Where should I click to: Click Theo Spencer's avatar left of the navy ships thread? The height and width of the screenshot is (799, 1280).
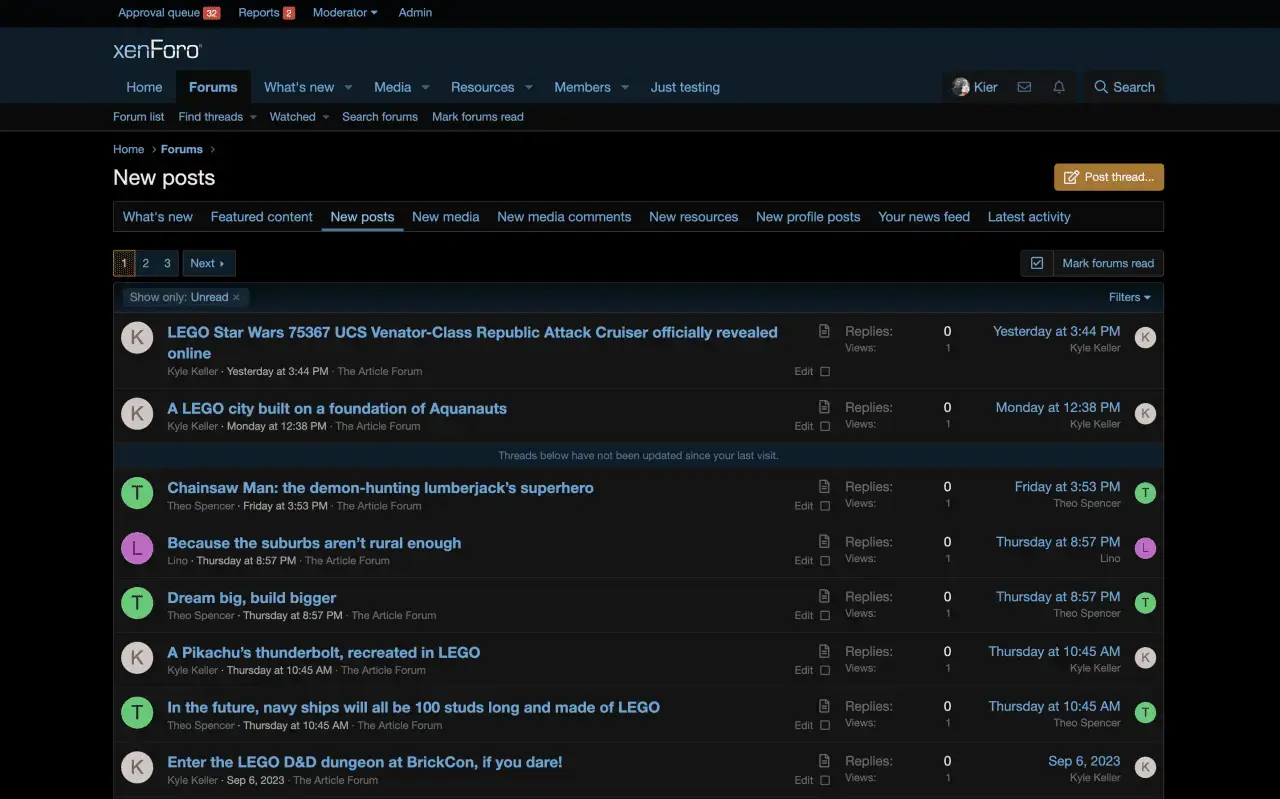[137, 712]
